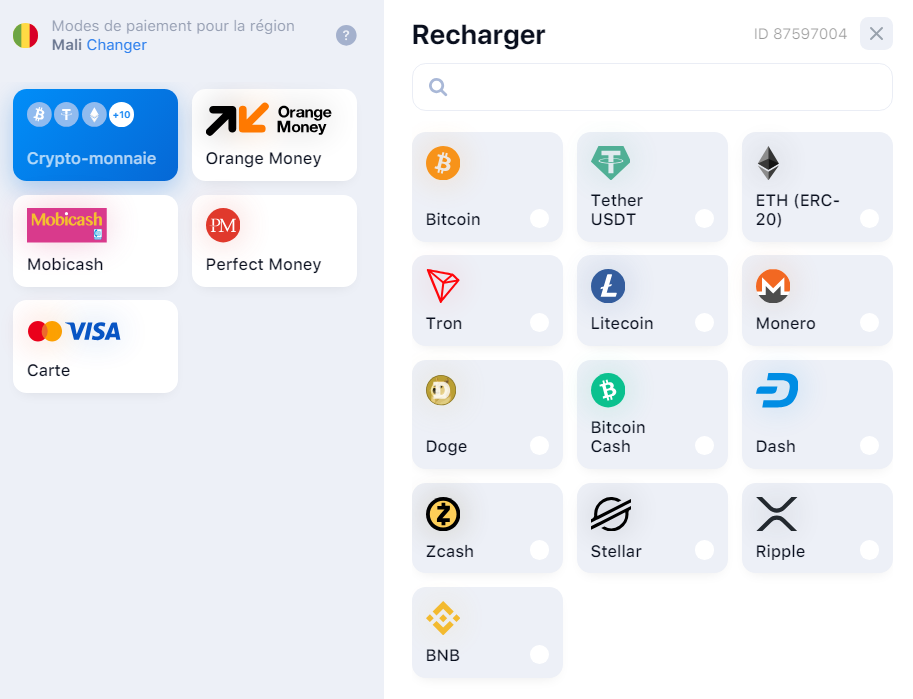Click the Stellar logo icon

[x=611, y=514]
